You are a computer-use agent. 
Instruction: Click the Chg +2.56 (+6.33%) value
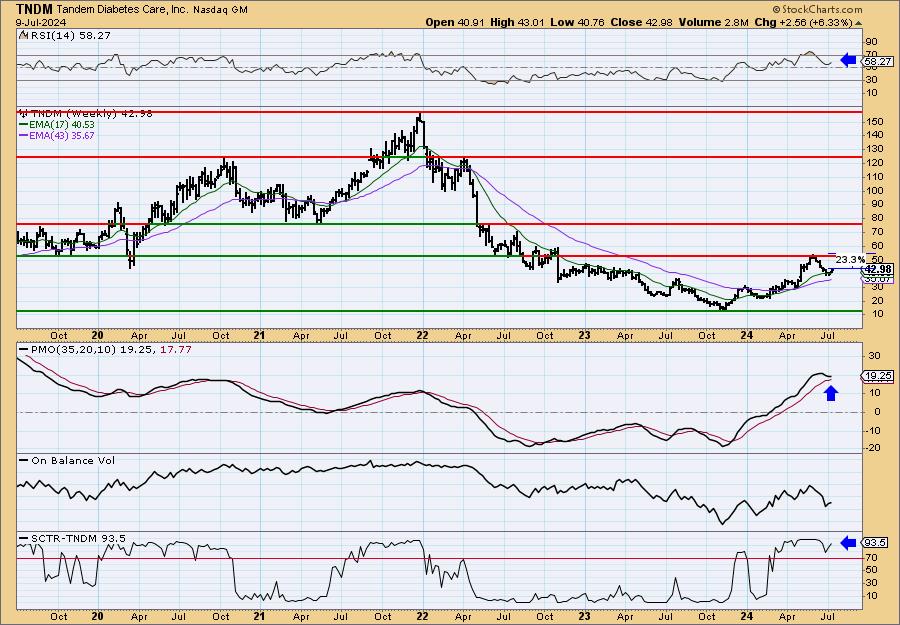[803, 22]
